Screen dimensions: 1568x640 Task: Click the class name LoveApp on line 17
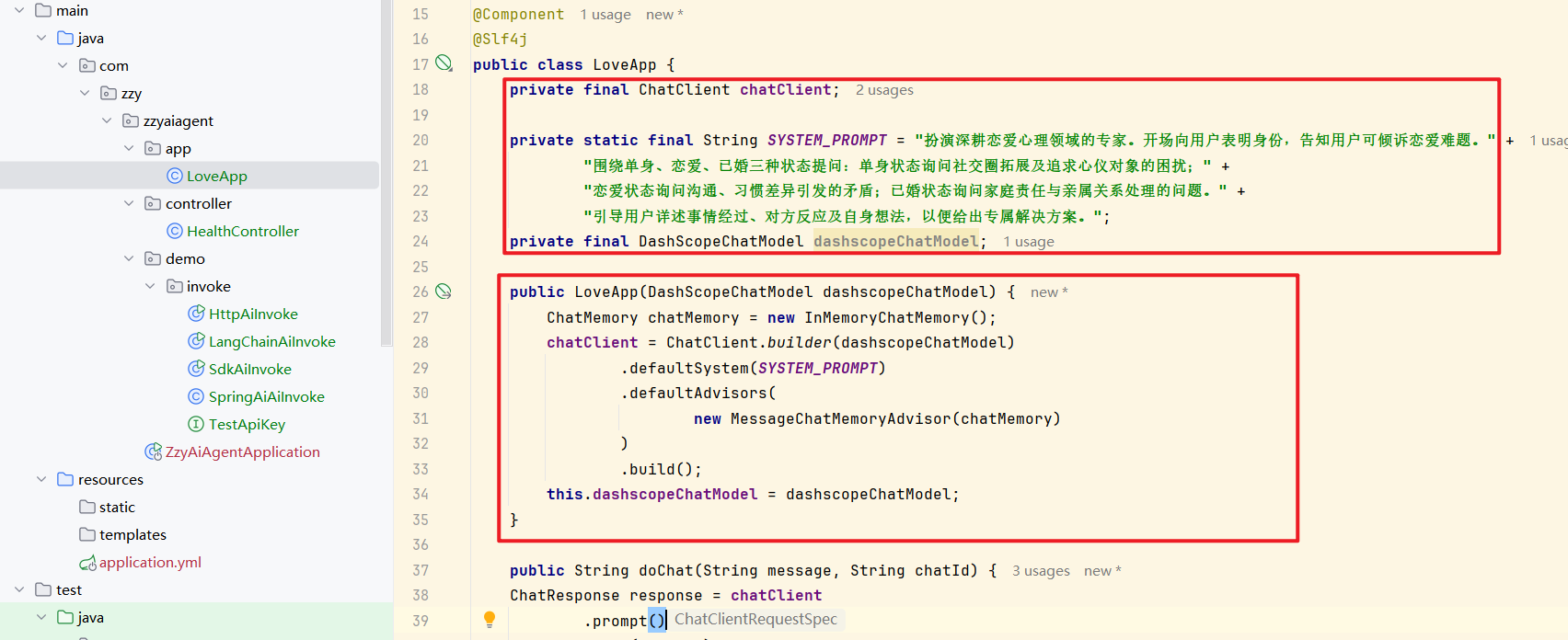(x=625, y=64)
